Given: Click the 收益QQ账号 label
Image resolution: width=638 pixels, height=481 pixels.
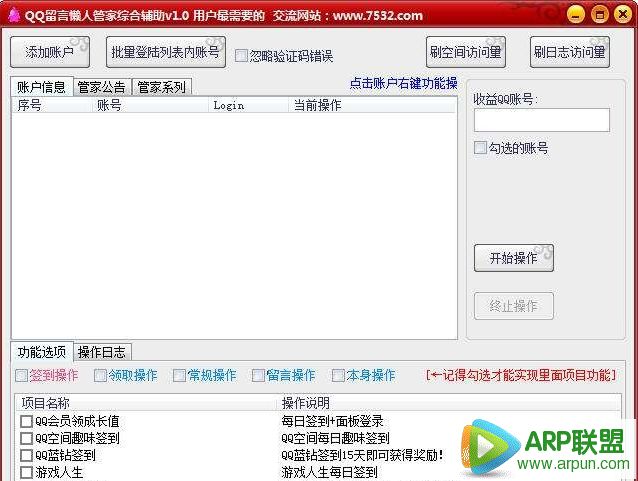Looking at the screenshot, I should click(506, 99).
